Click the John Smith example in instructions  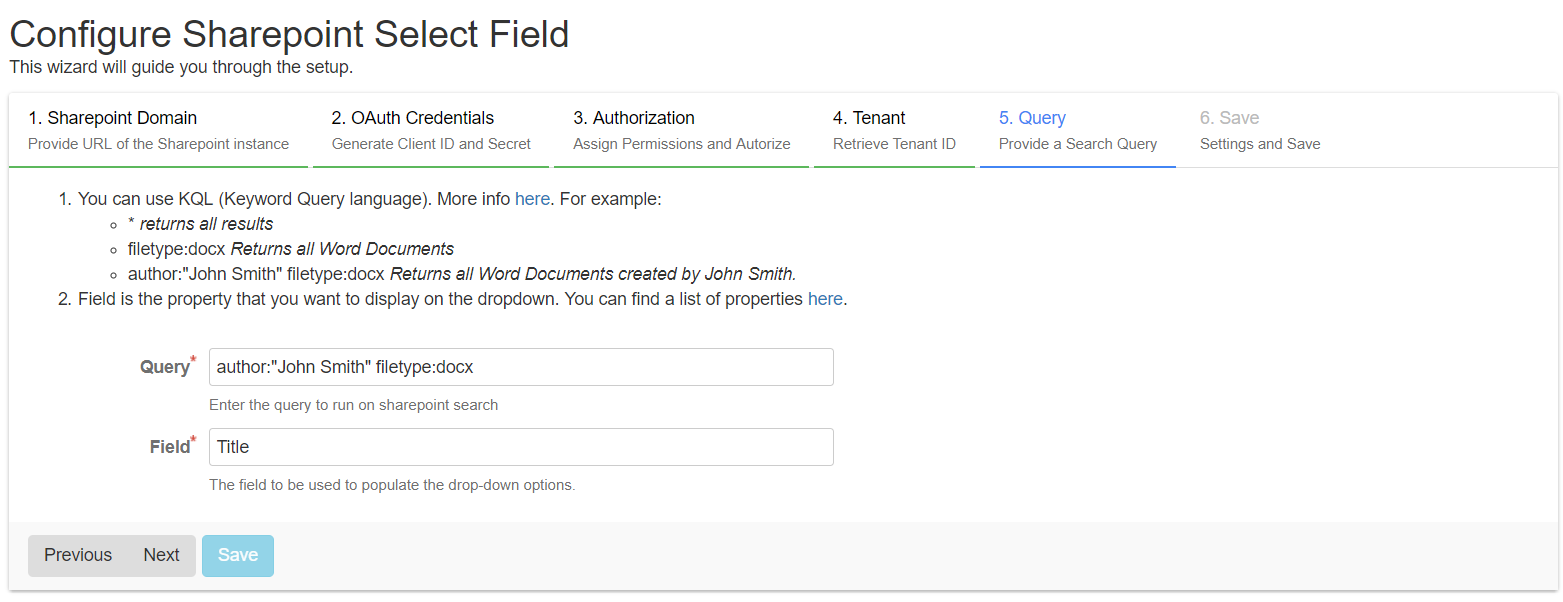pos(461,274)
